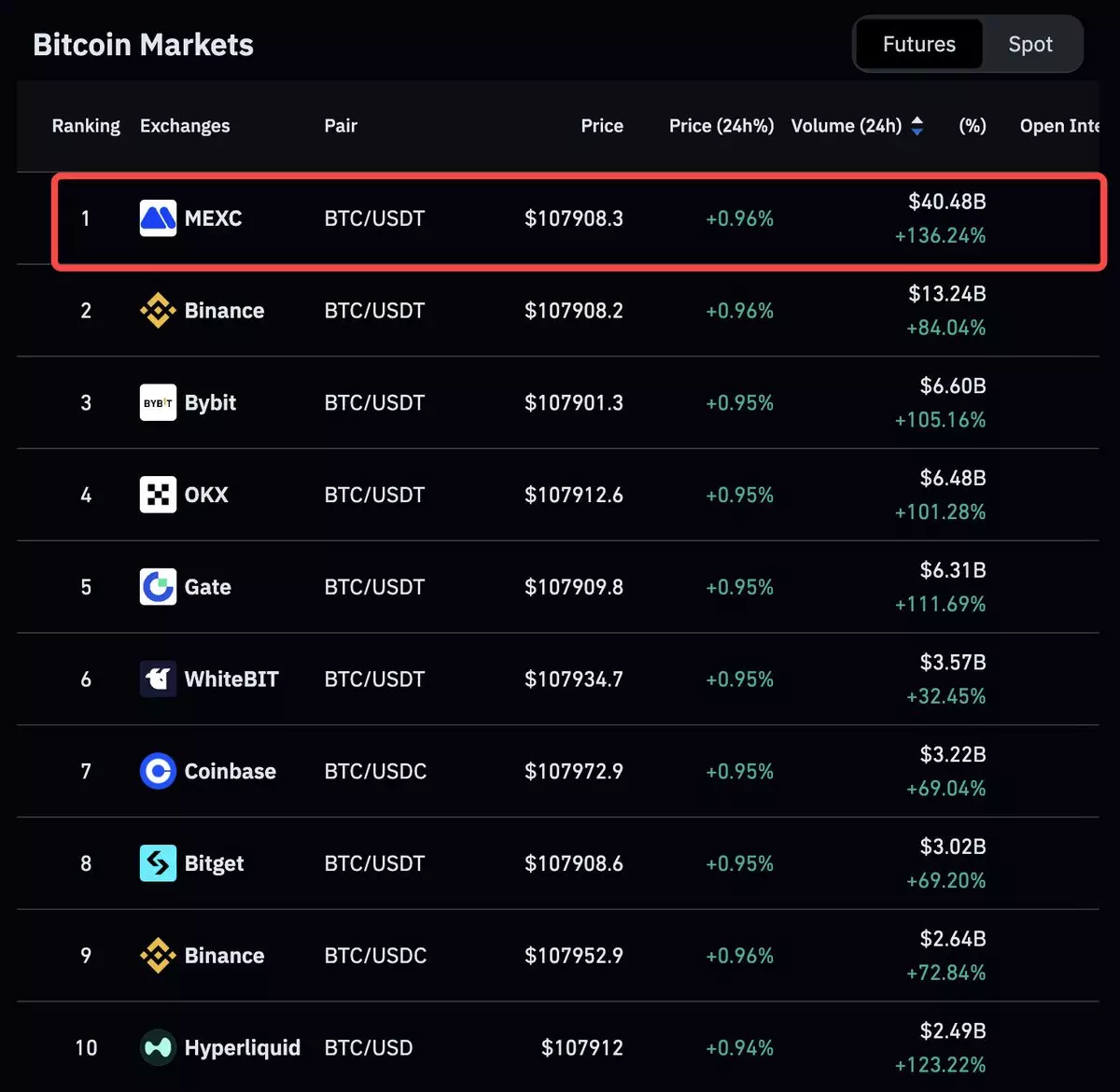
Task: Sort by Volume (24h) arrow toggle
Action: pos(917,126)
